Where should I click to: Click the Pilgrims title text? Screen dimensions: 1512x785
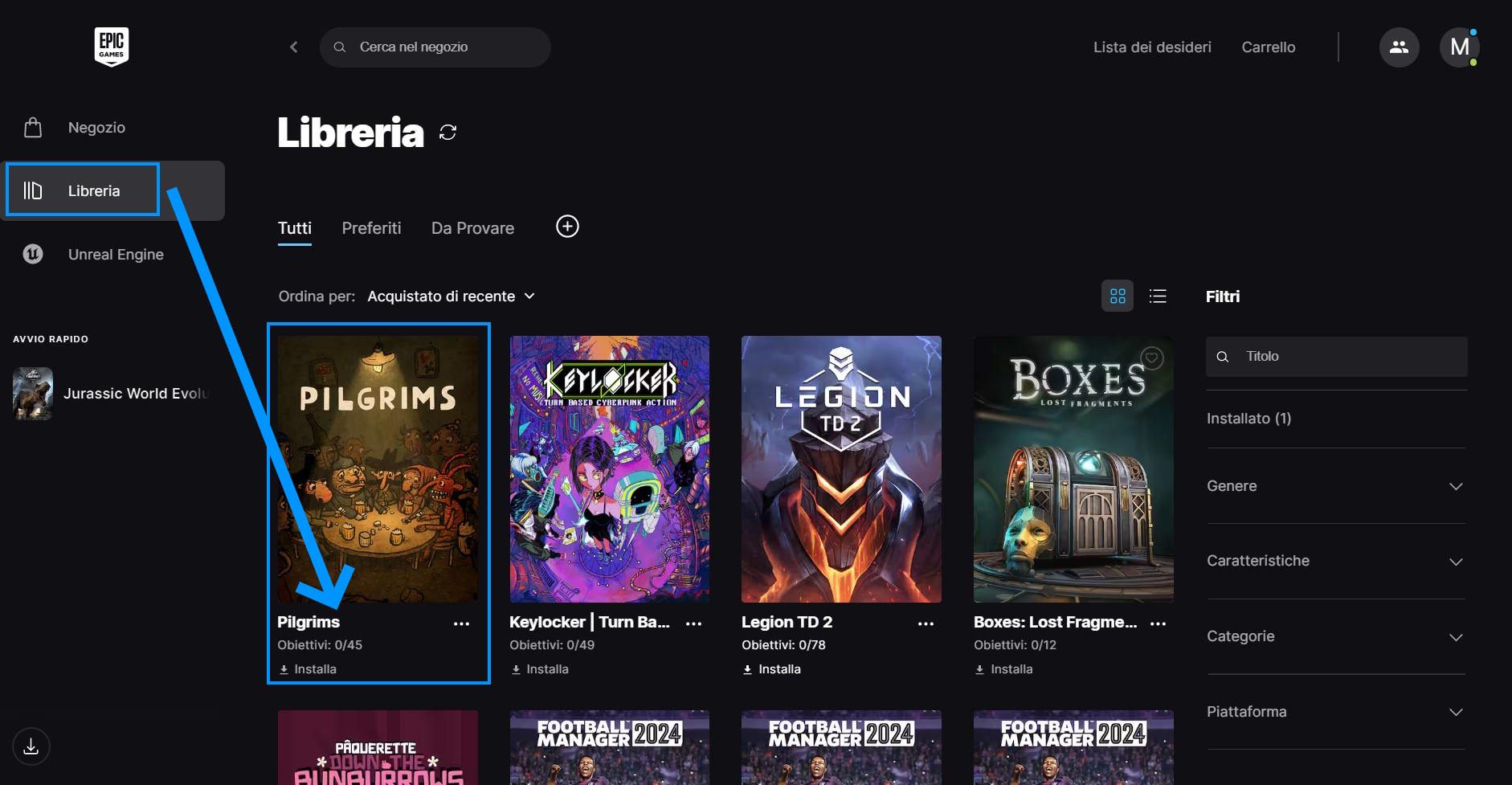coord(309,622)
